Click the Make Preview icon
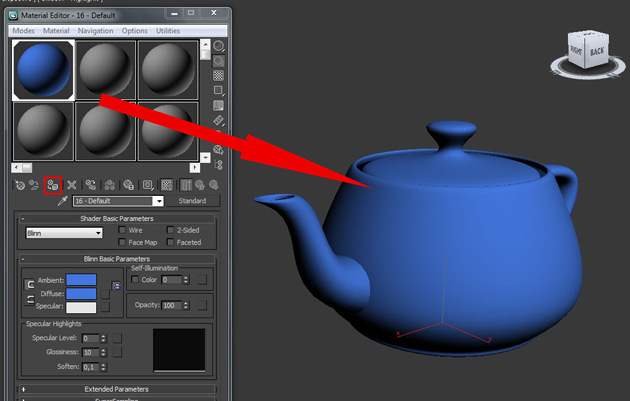 [x=218, y=120]
